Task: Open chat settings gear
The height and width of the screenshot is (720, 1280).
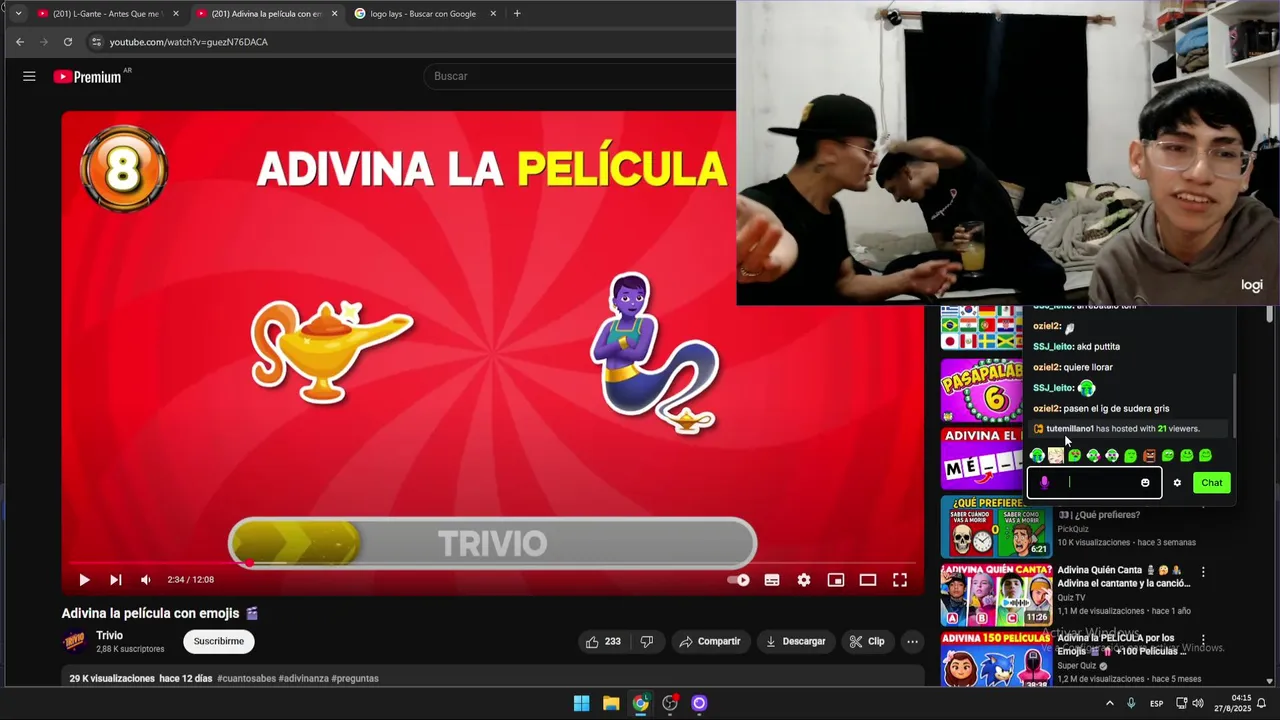Action: pos(1177,483)
